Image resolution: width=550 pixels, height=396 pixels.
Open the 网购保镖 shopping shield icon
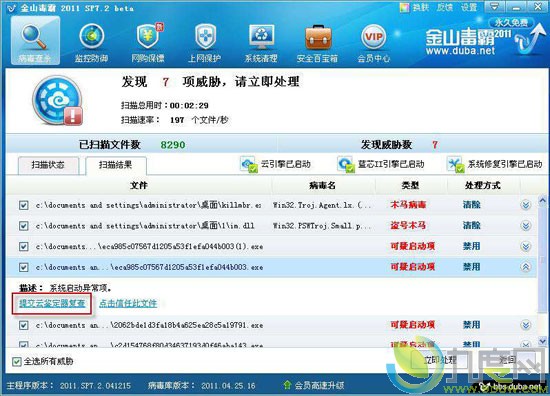pos(148,36)
